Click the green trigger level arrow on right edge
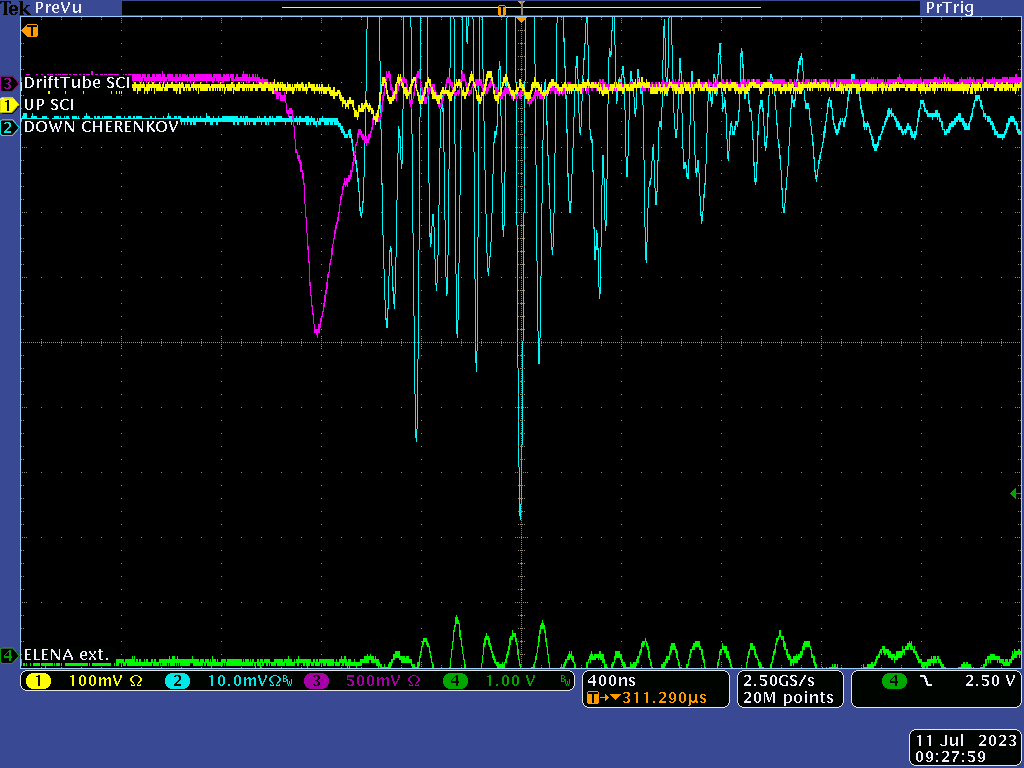The image size is (1024, 768). point(1016,493)
